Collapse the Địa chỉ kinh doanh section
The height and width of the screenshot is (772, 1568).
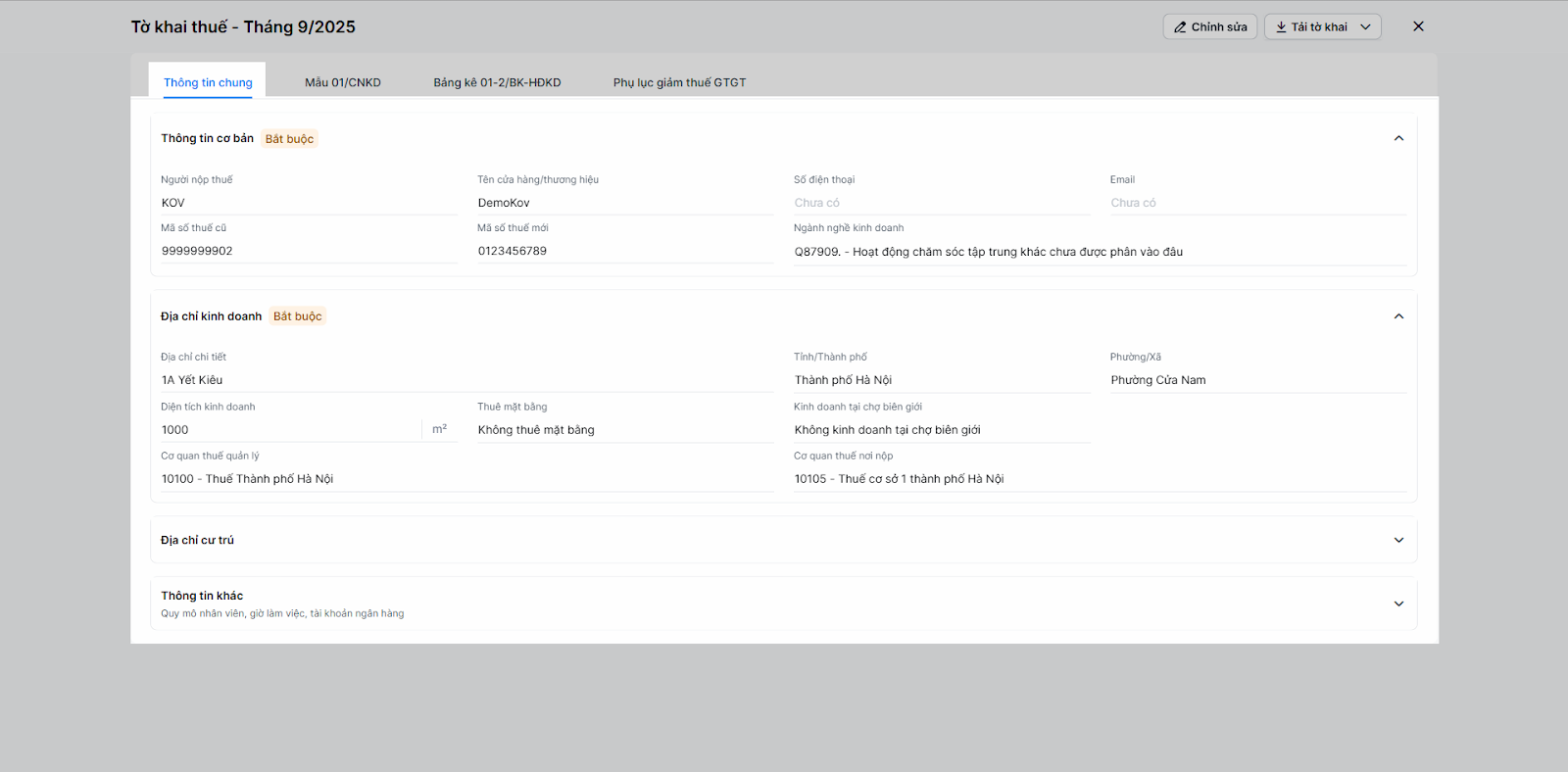click(x=1398, y=316)
